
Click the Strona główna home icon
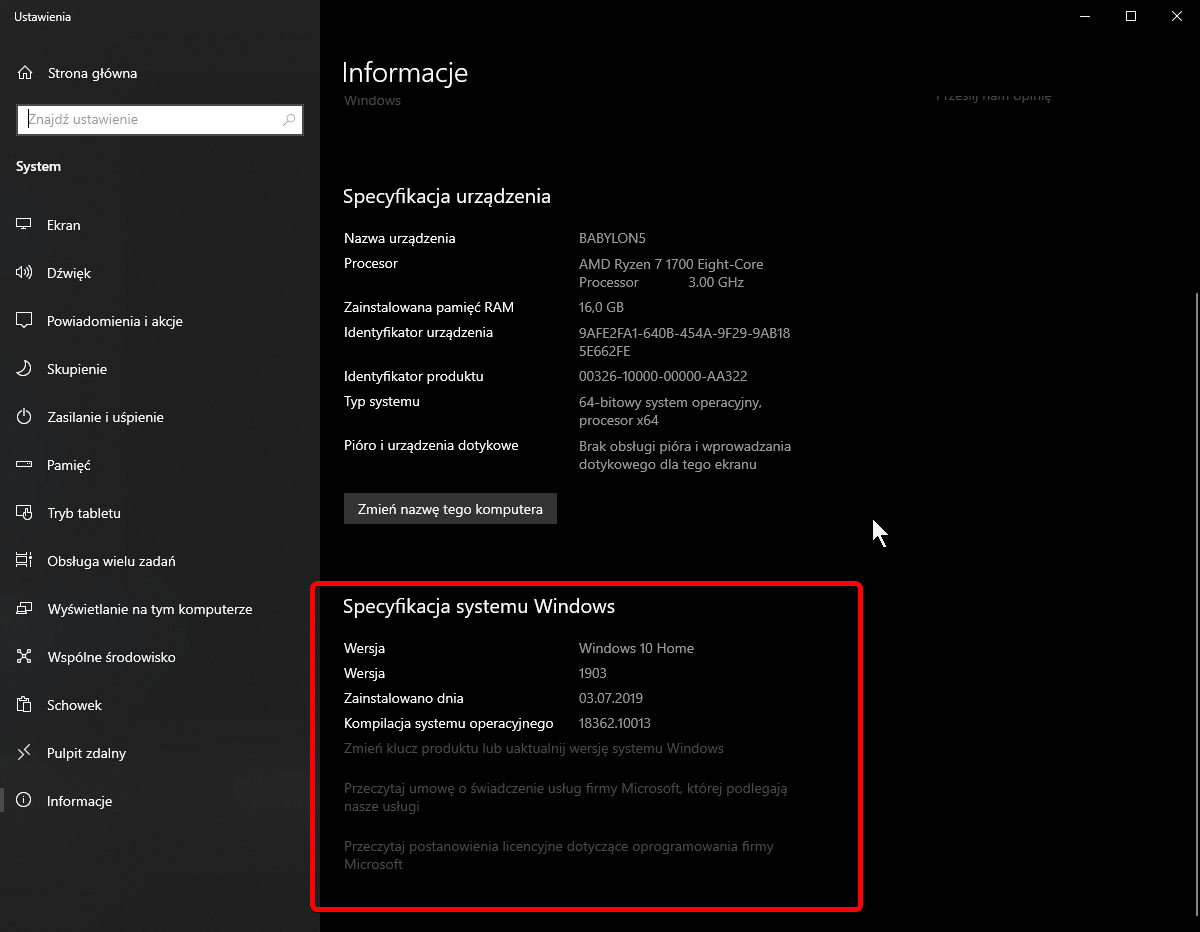25,73
